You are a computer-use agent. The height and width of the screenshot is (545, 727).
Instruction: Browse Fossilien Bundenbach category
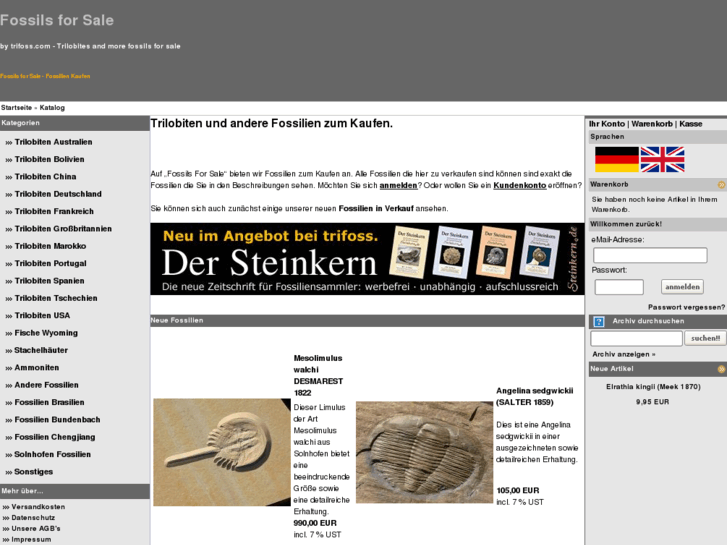click(x=57, y=420)
